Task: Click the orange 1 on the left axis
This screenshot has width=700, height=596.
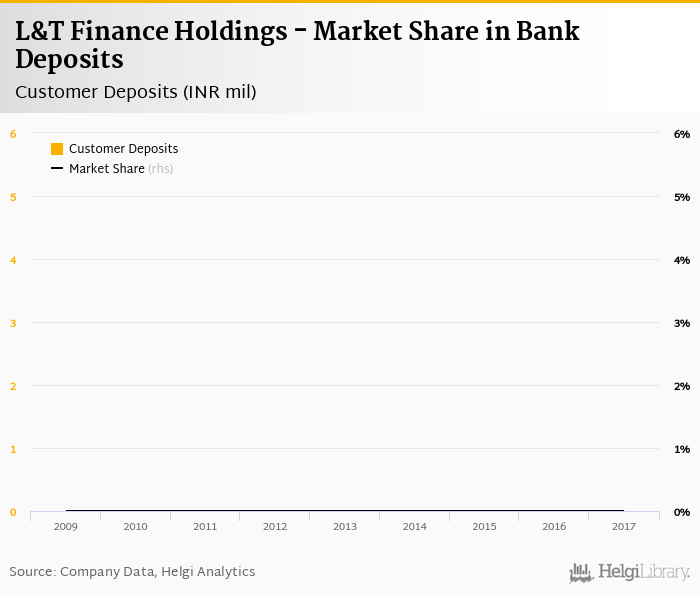Action: point(13,449)
